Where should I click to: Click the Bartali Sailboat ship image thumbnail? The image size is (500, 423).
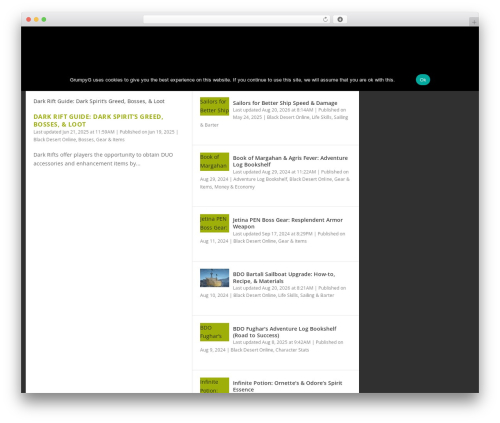pyautogui.click(x=214, y=278)
